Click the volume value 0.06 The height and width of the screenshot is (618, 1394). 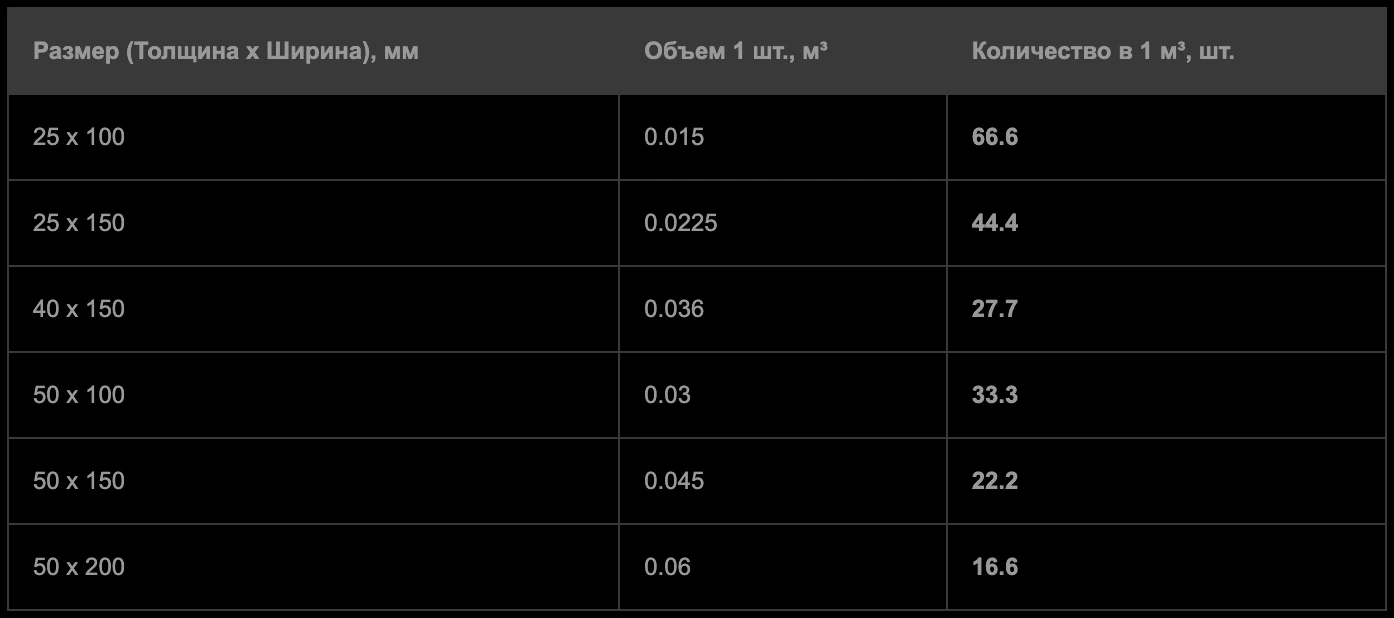point(668,567)
